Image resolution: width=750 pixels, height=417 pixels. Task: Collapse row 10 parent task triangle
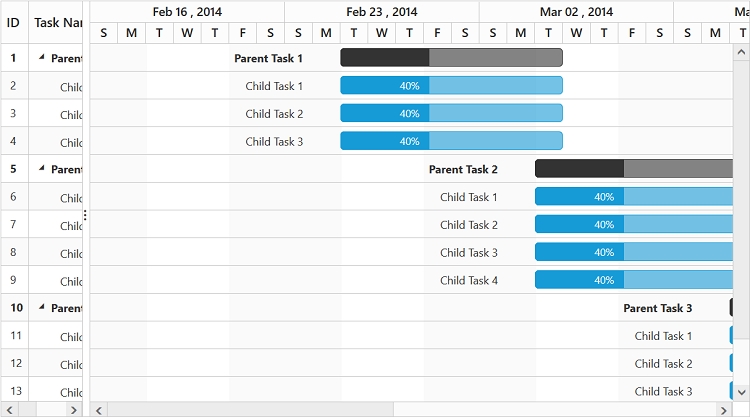pos(42,308)
